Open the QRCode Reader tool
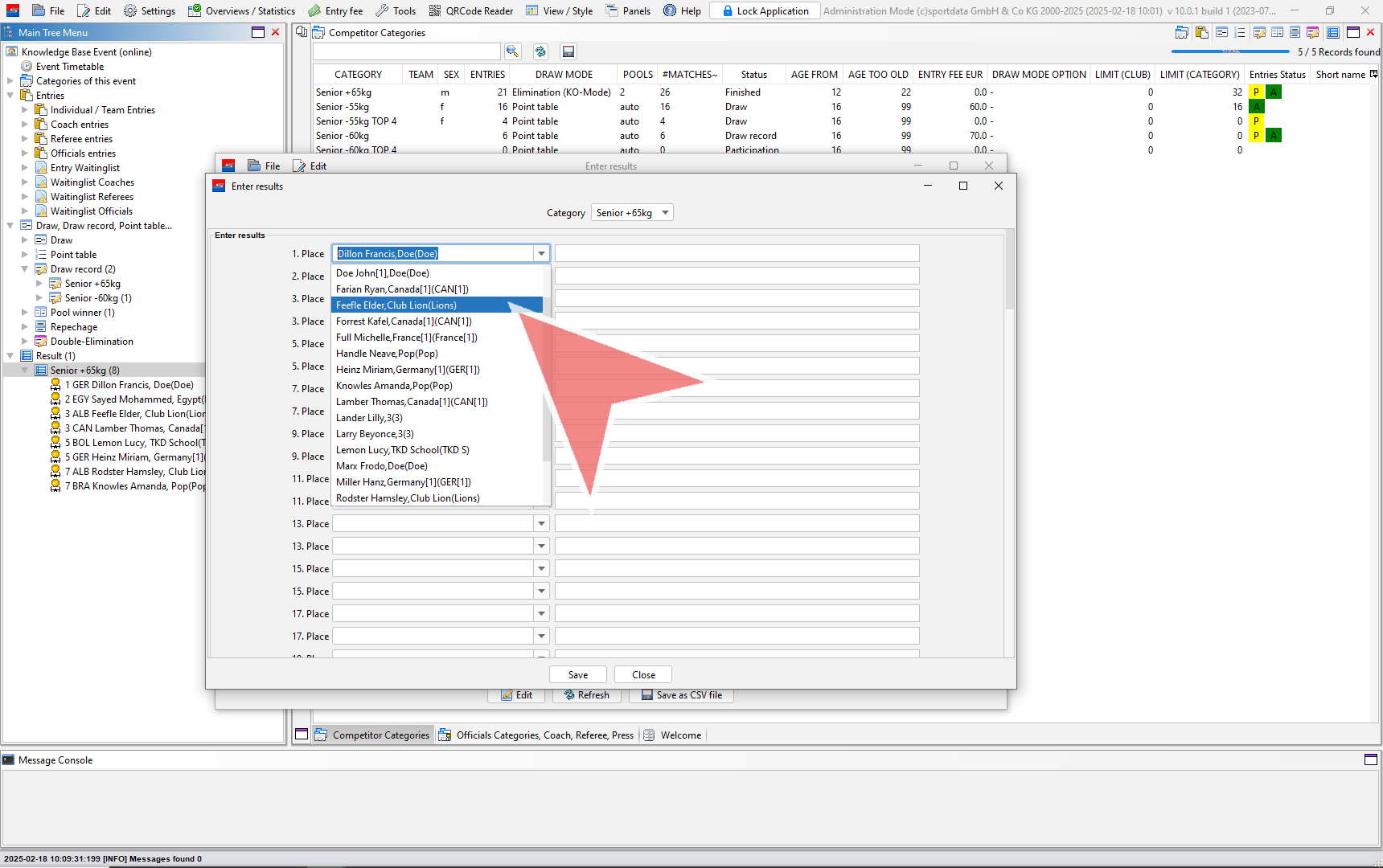Image resolution: width=1383 pixels, height=868 pixels. click(x=470, y=10)
